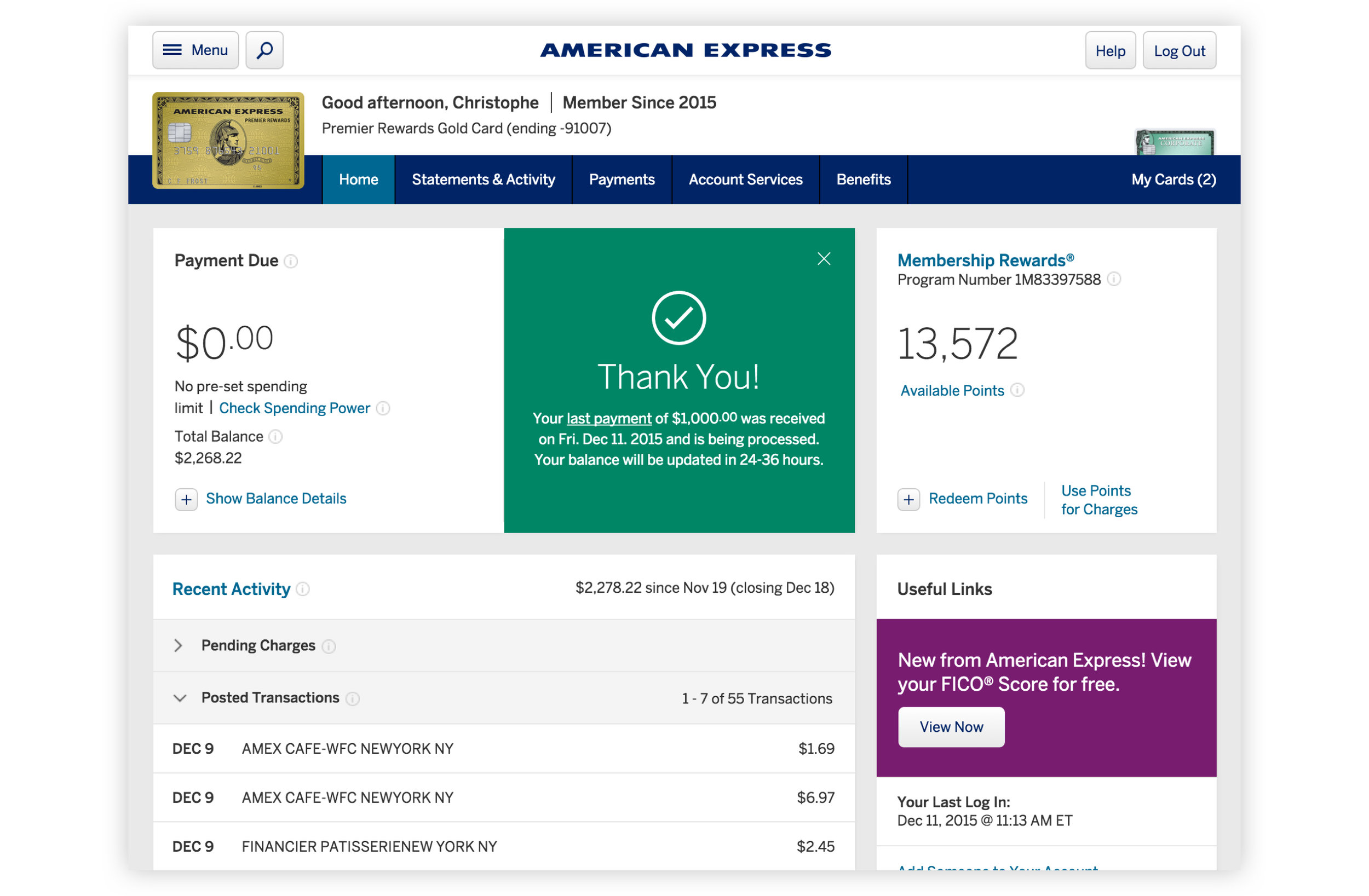Open the search magnifier icon
This screenshot has height=896, width=1369.
(264, 50)
